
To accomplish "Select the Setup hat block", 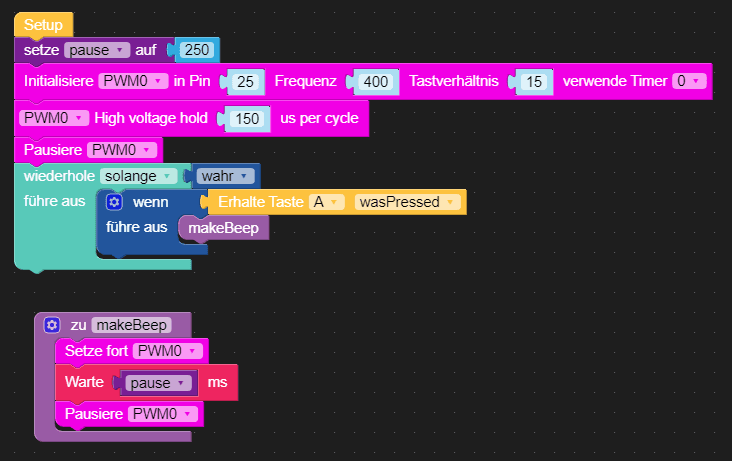I will 43,24.
